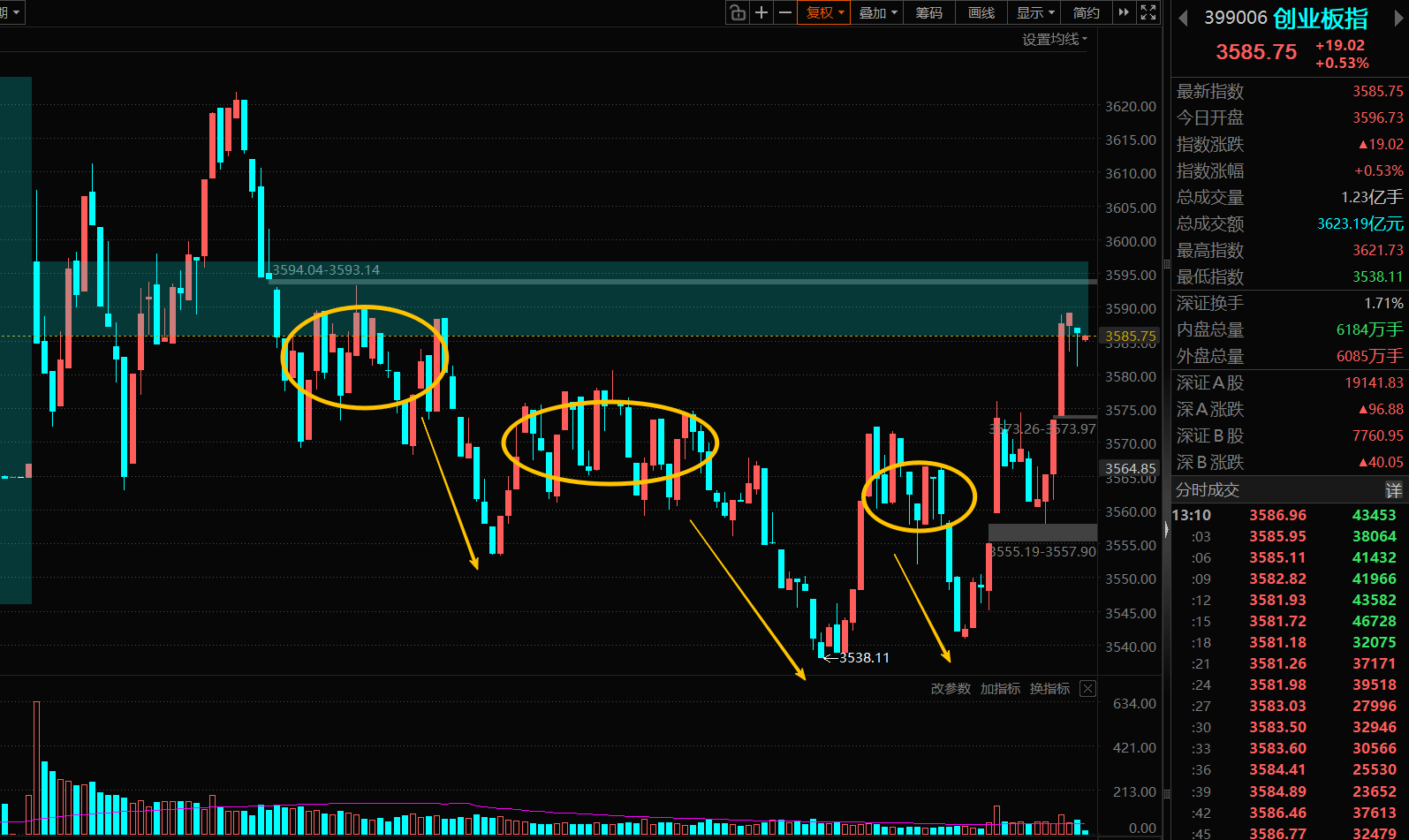Open the 设置均线 dropdown

click(1055, 39)
